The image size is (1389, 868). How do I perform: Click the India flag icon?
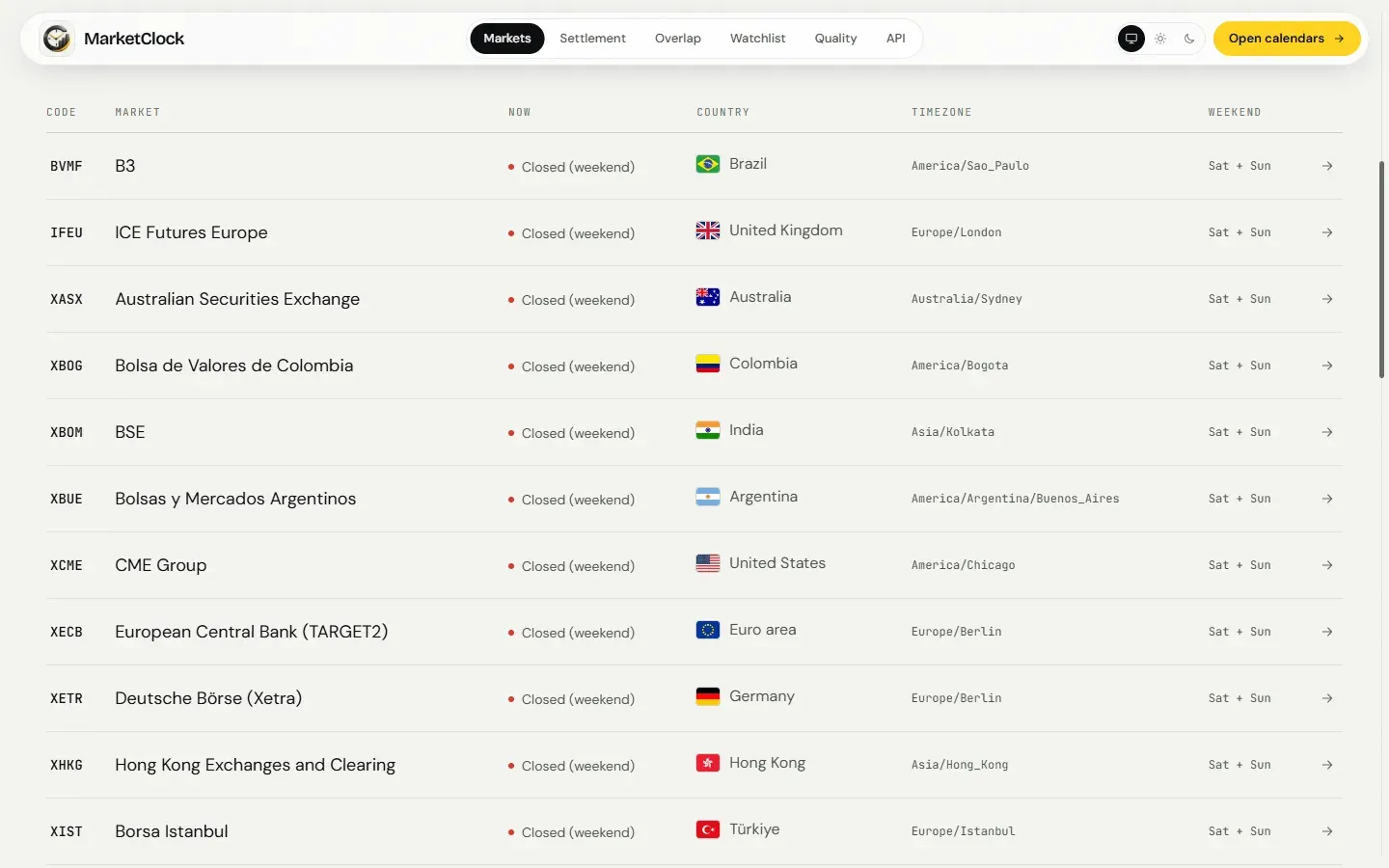click(708, 430)
